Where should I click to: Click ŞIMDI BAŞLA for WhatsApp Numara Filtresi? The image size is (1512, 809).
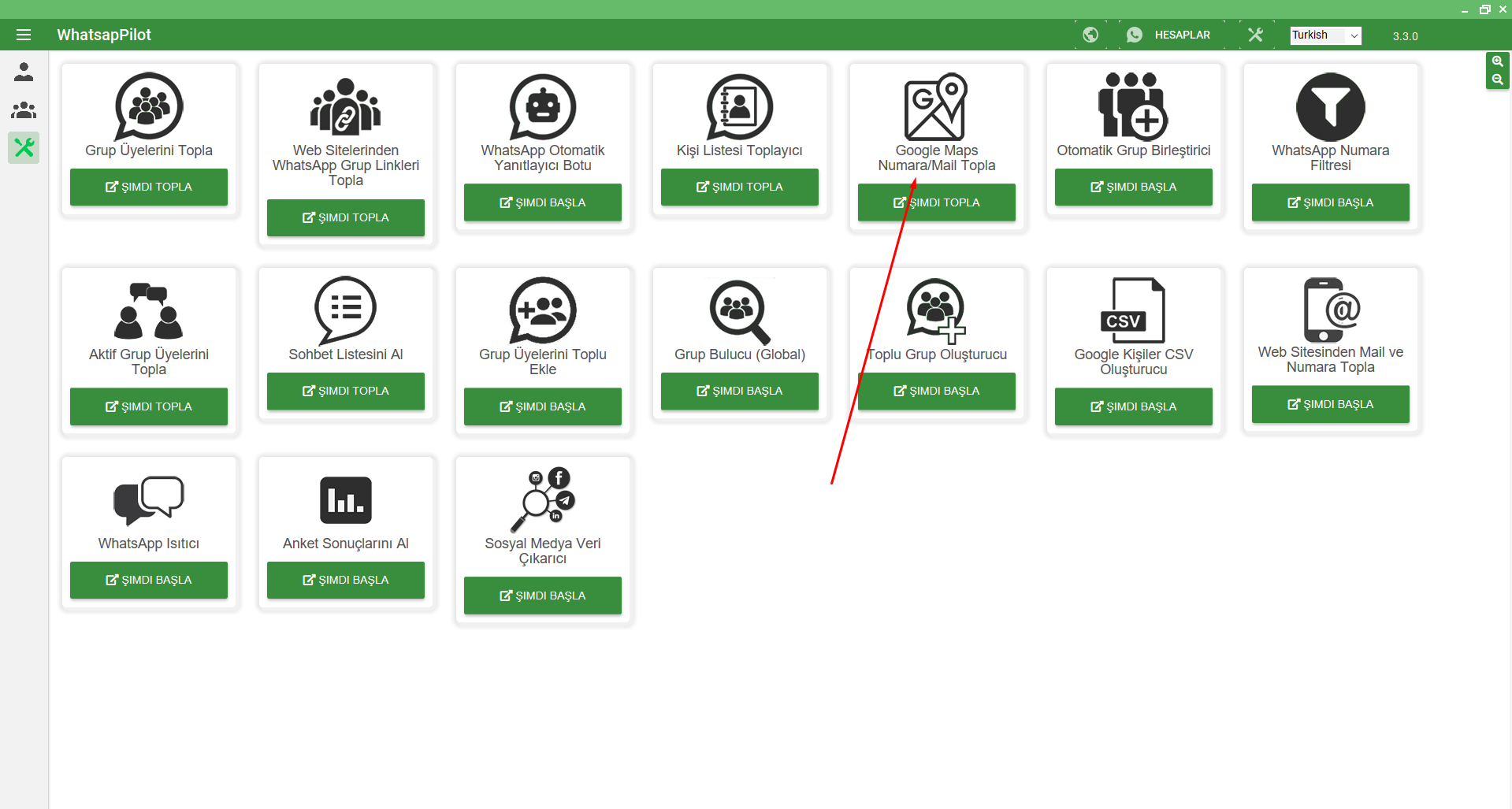pyautogui.click(x=1331, y=202)
